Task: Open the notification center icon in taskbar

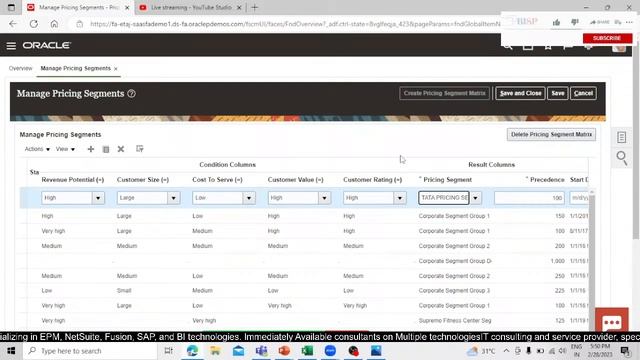Action: pyautogui.click(x=625, y=351)
